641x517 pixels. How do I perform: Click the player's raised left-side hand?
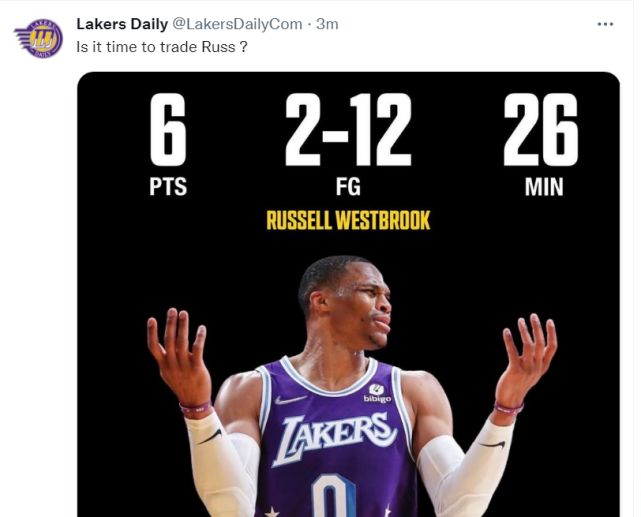pos(178,356)
